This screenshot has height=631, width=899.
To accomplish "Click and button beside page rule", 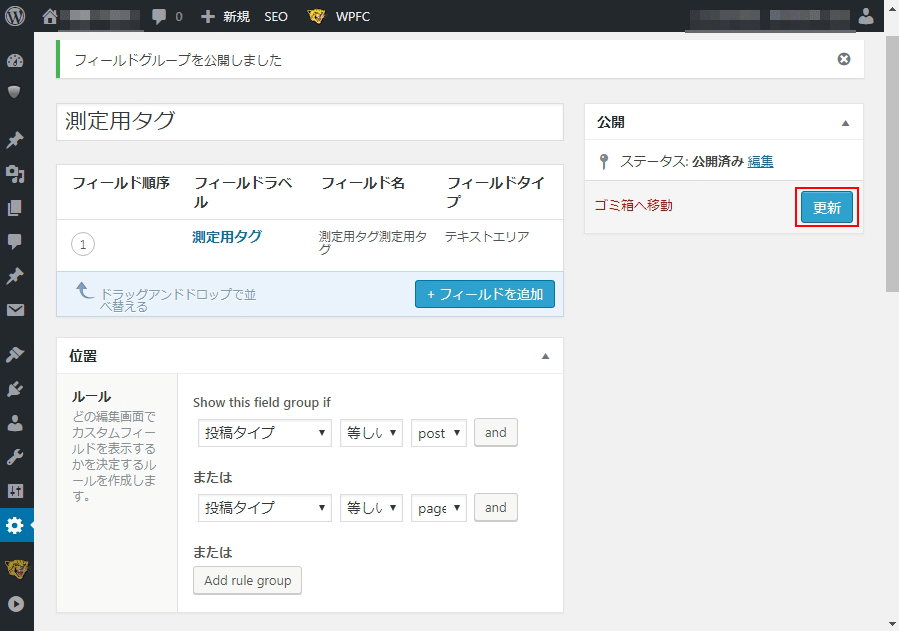I will pos(495,508).
